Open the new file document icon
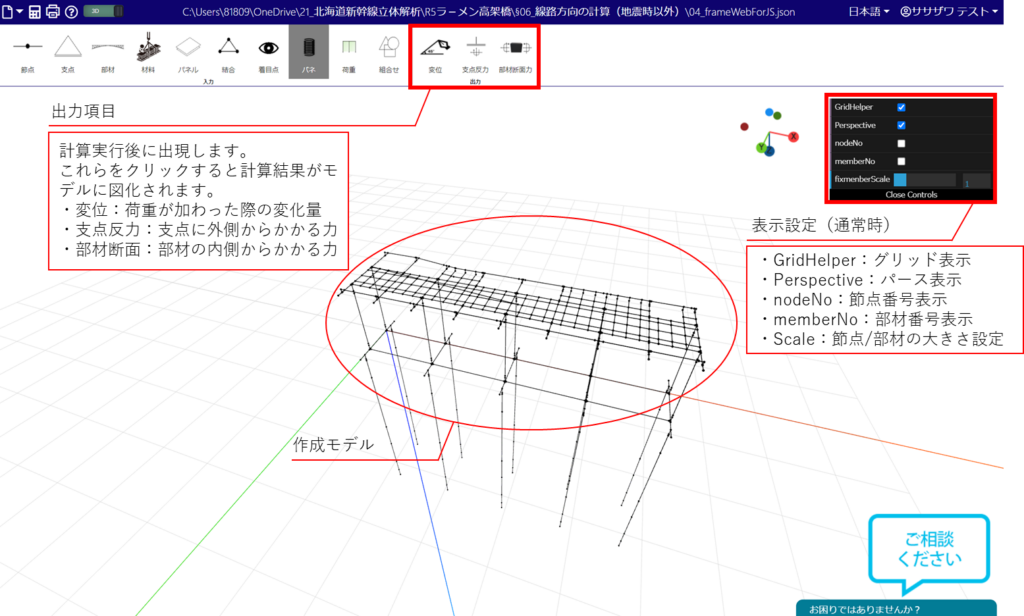Viewport: 1024px width, 616px height. click(x=7, y=12)
